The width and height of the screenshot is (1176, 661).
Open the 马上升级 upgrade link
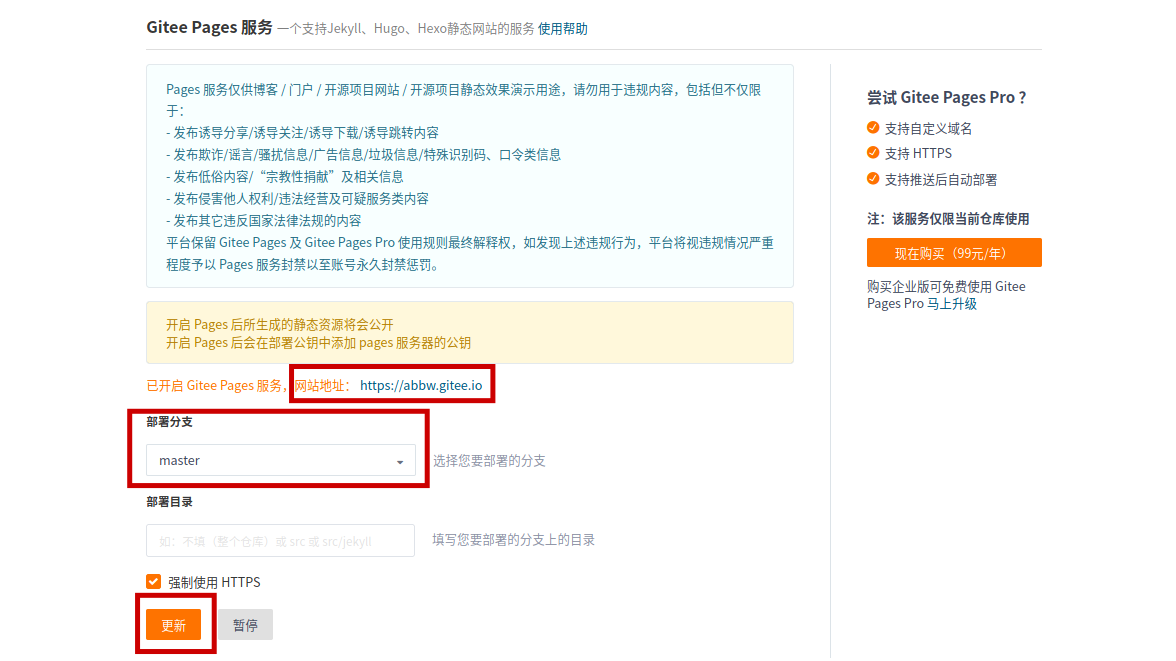pyautogui.click(x=952, y=304)
